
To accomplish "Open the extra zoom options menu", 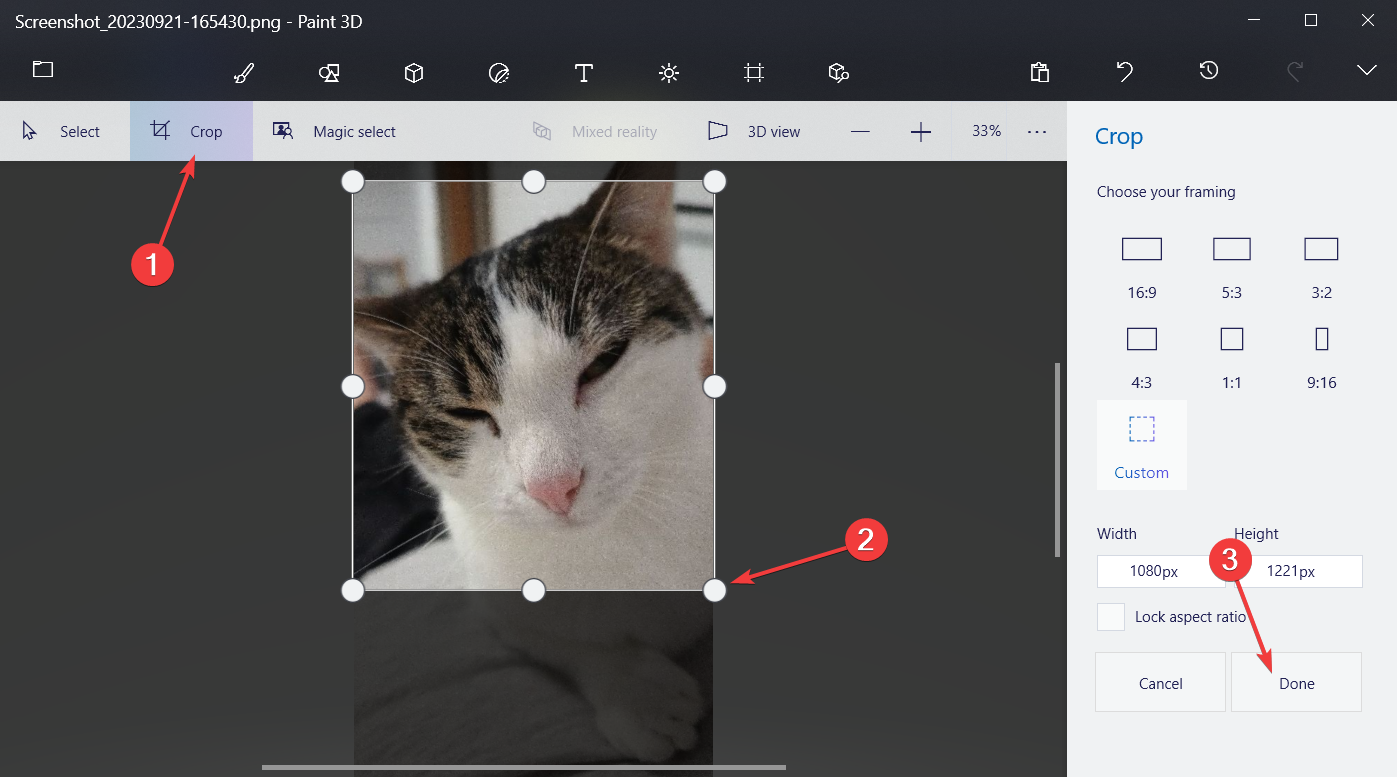I will pyautogui.click(x=1037, y=131).
